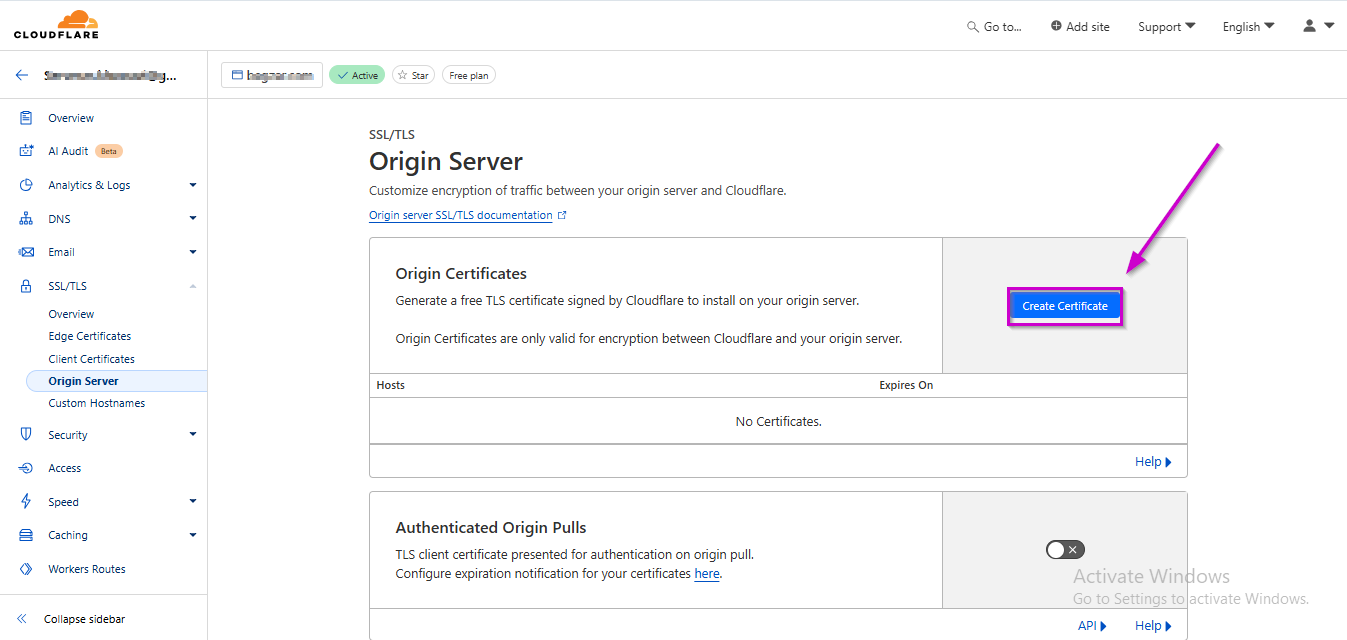
Task: Click the Origin Certificates section title
Action: pyautogui.click(x=461, y=274)
